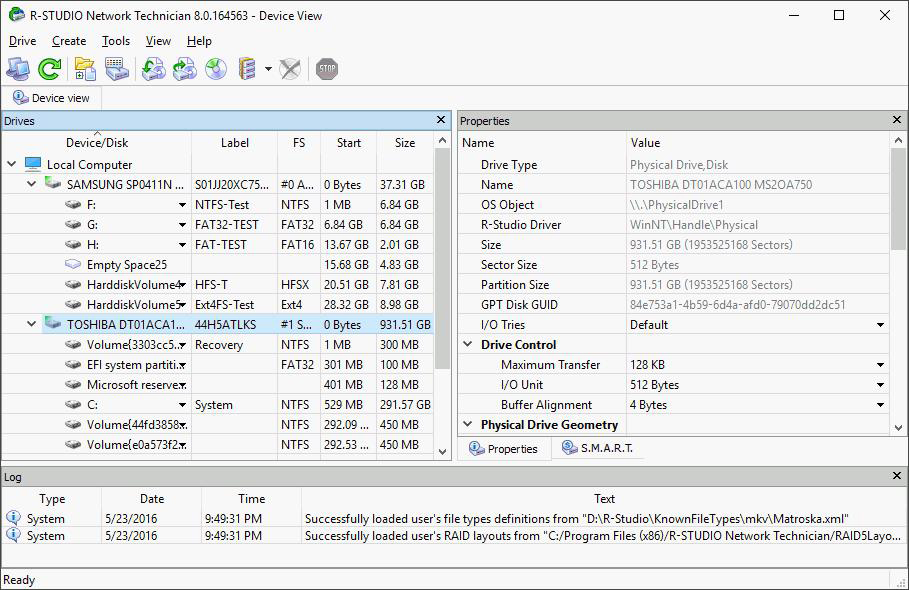Screen dimensions: 909x590
Task: Select the G: partition disk icon
Action: tap(73, 225)
